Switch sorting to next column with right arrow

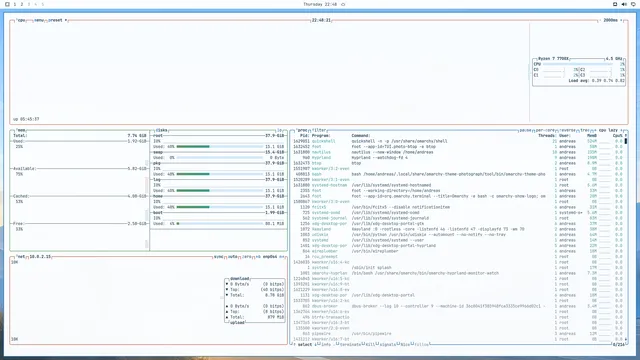pyautogui.click(x=621, y=130)
